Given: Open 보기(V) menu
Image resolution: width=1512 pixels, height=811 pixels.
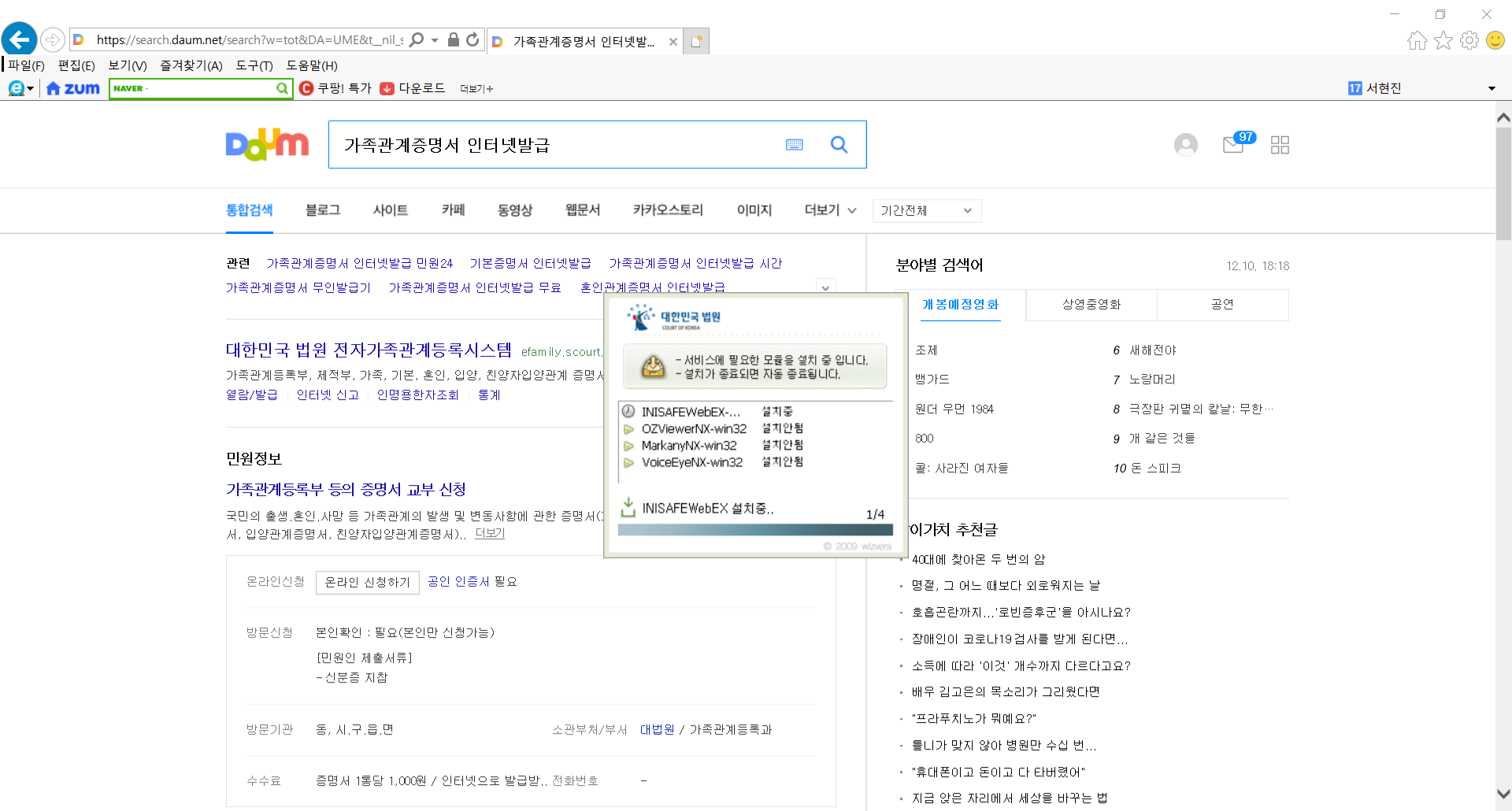Looking at the screenshot, I should pos(128,65).
